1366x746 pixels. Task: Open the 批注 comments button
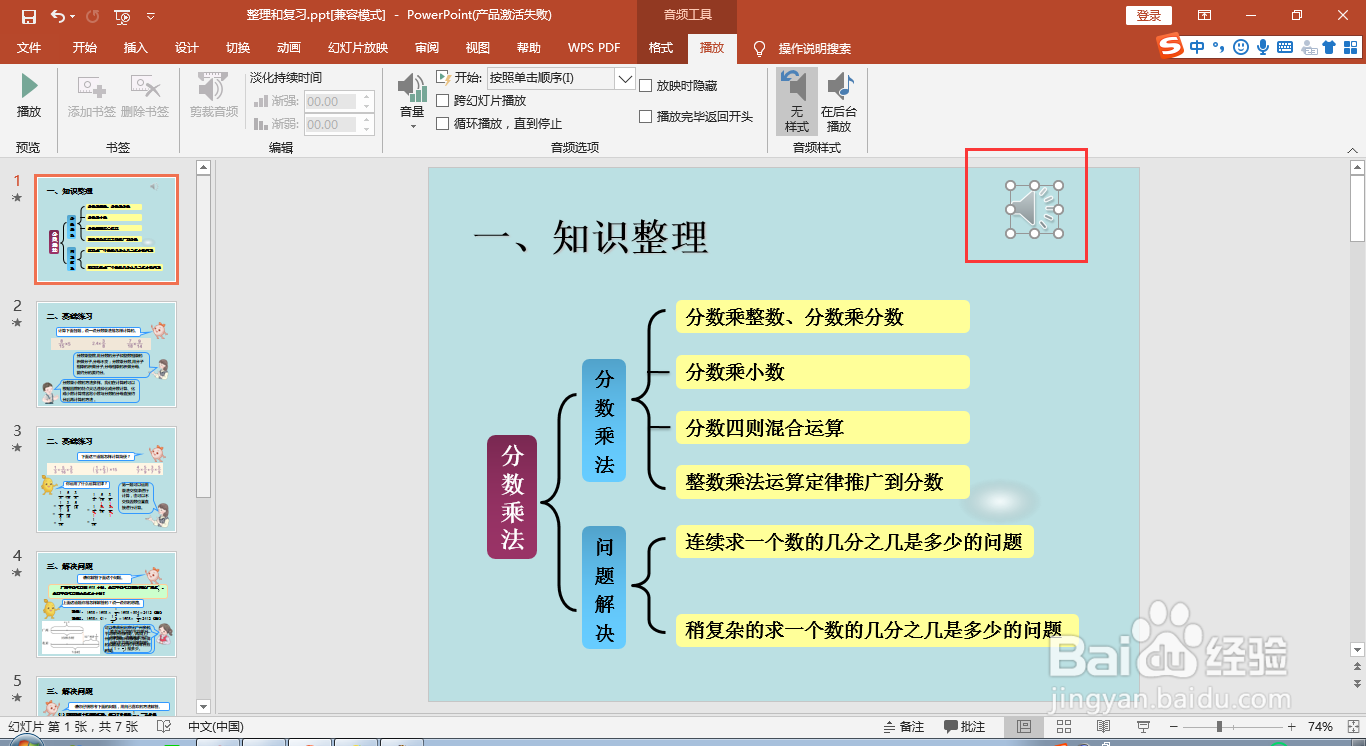pyautogui.click(x=964, y=727)
